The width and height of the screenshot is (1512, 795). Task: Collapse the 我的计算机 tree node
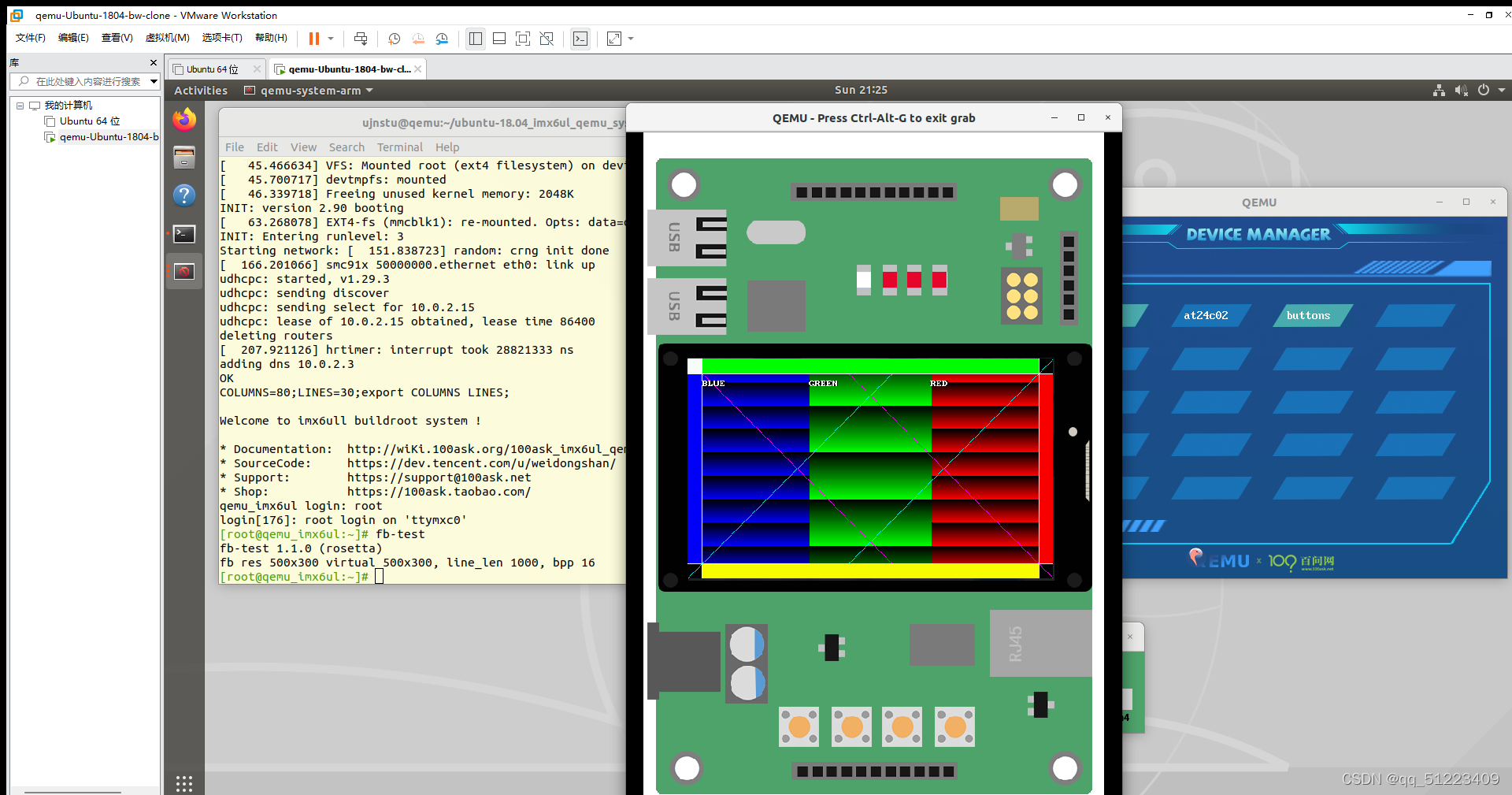20,106
